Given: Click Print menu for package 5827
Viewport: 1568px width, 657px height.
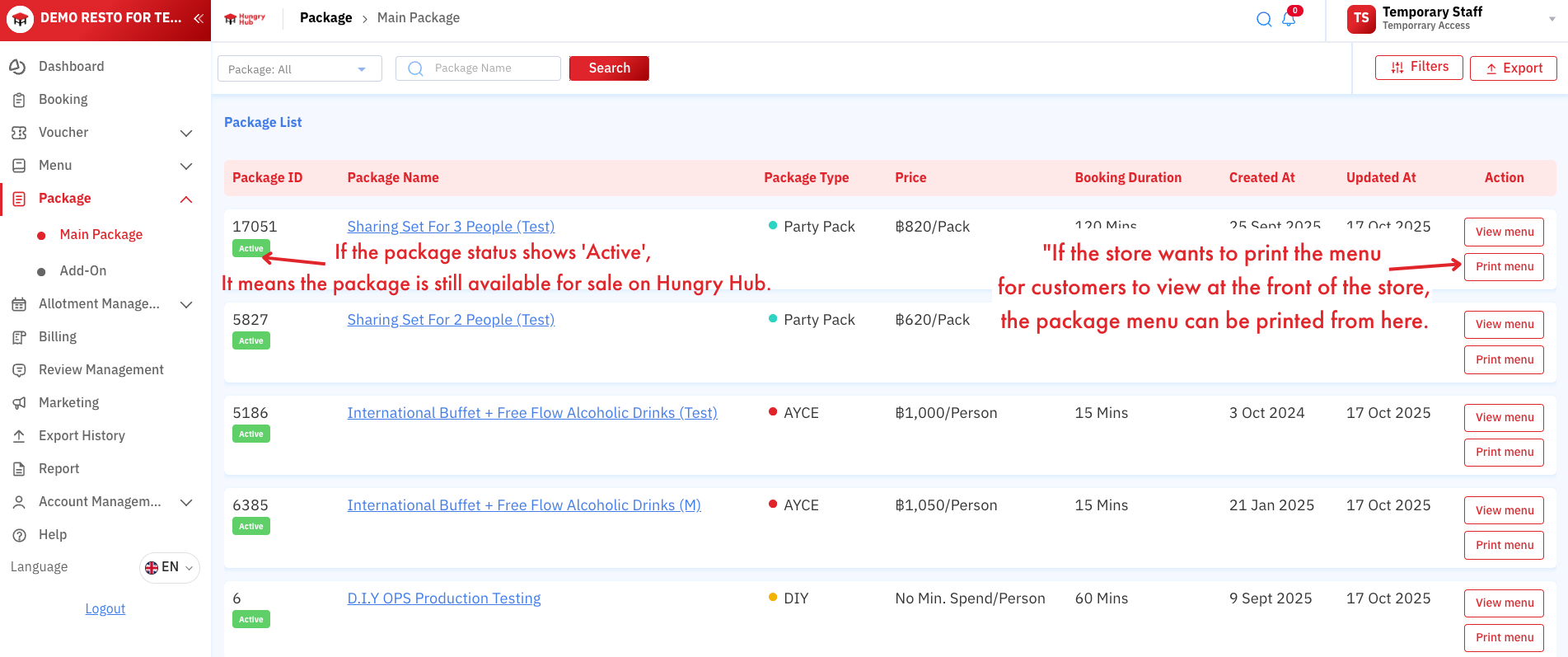Looking at the screenshot, I should click(1504, 360).
